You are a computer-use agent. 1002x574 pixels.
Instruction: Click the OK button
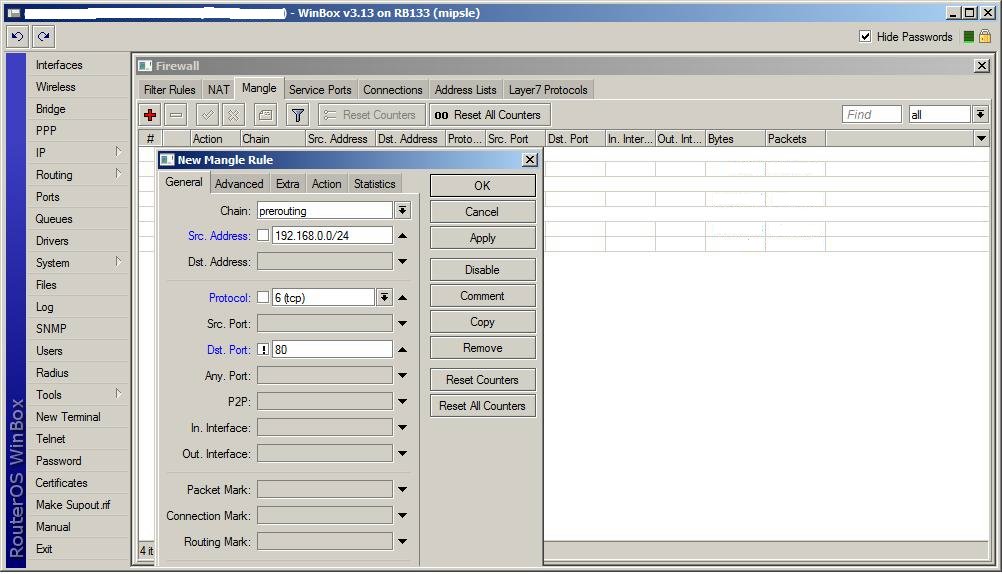pyautogui.click(x=482, y=185)
